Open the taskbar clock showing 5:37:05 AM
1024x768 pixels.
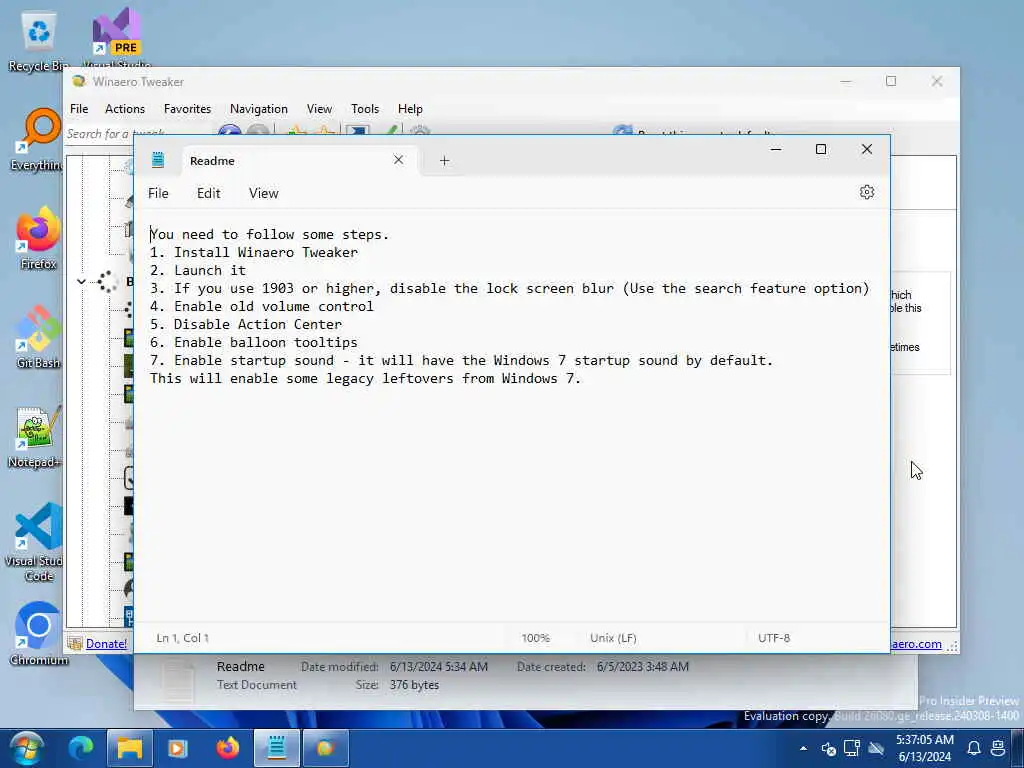tap(925, 748)
